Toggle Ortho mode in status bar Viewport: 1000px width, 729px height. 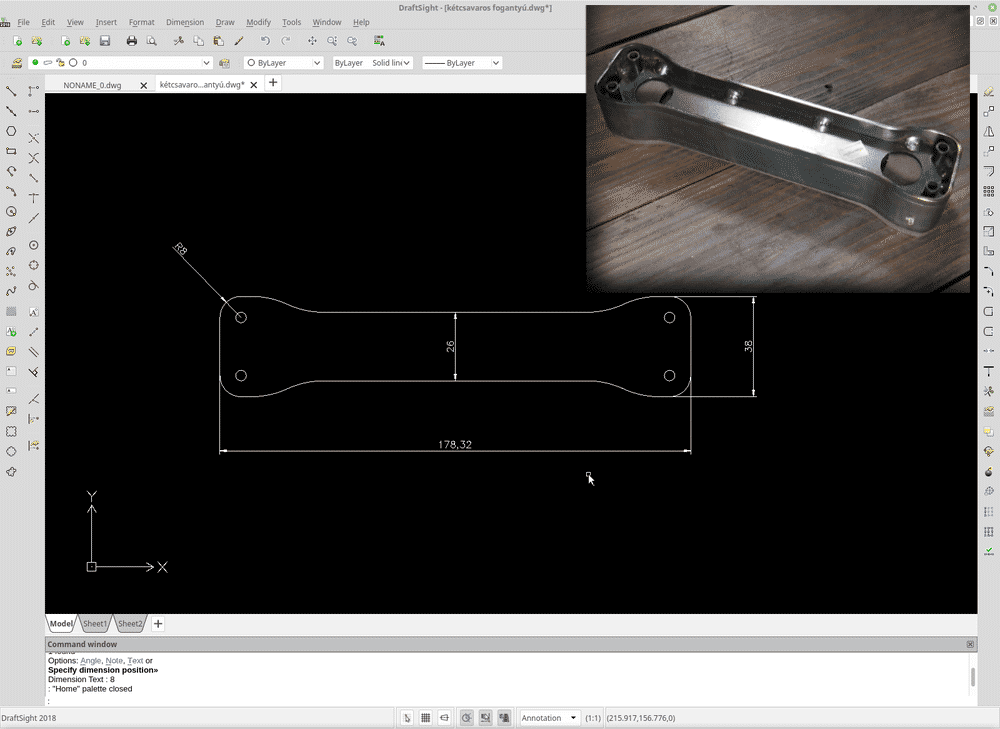[445, 718]
